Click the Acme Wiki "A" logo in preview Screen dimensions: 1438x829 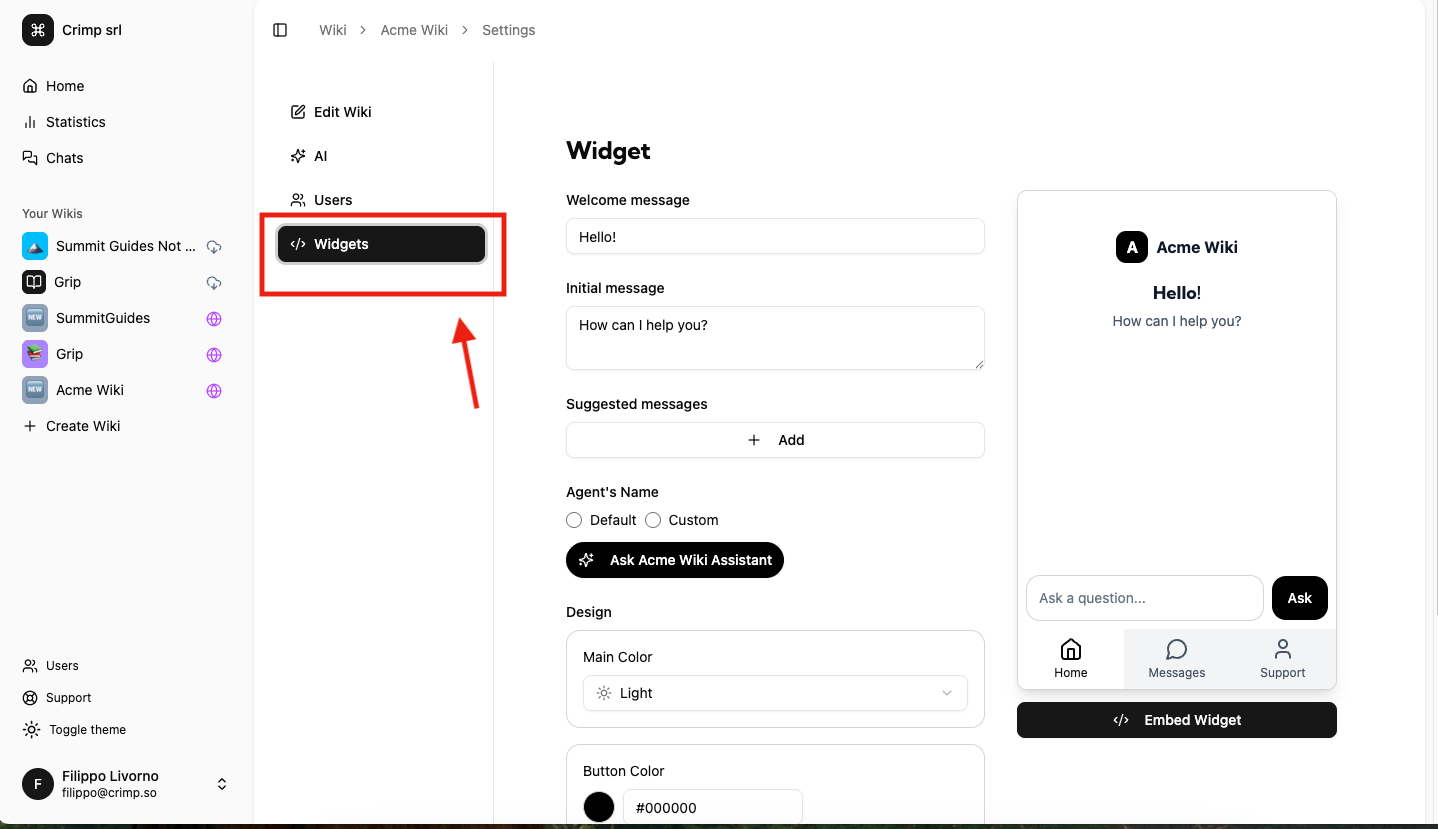click(1132, 247)
